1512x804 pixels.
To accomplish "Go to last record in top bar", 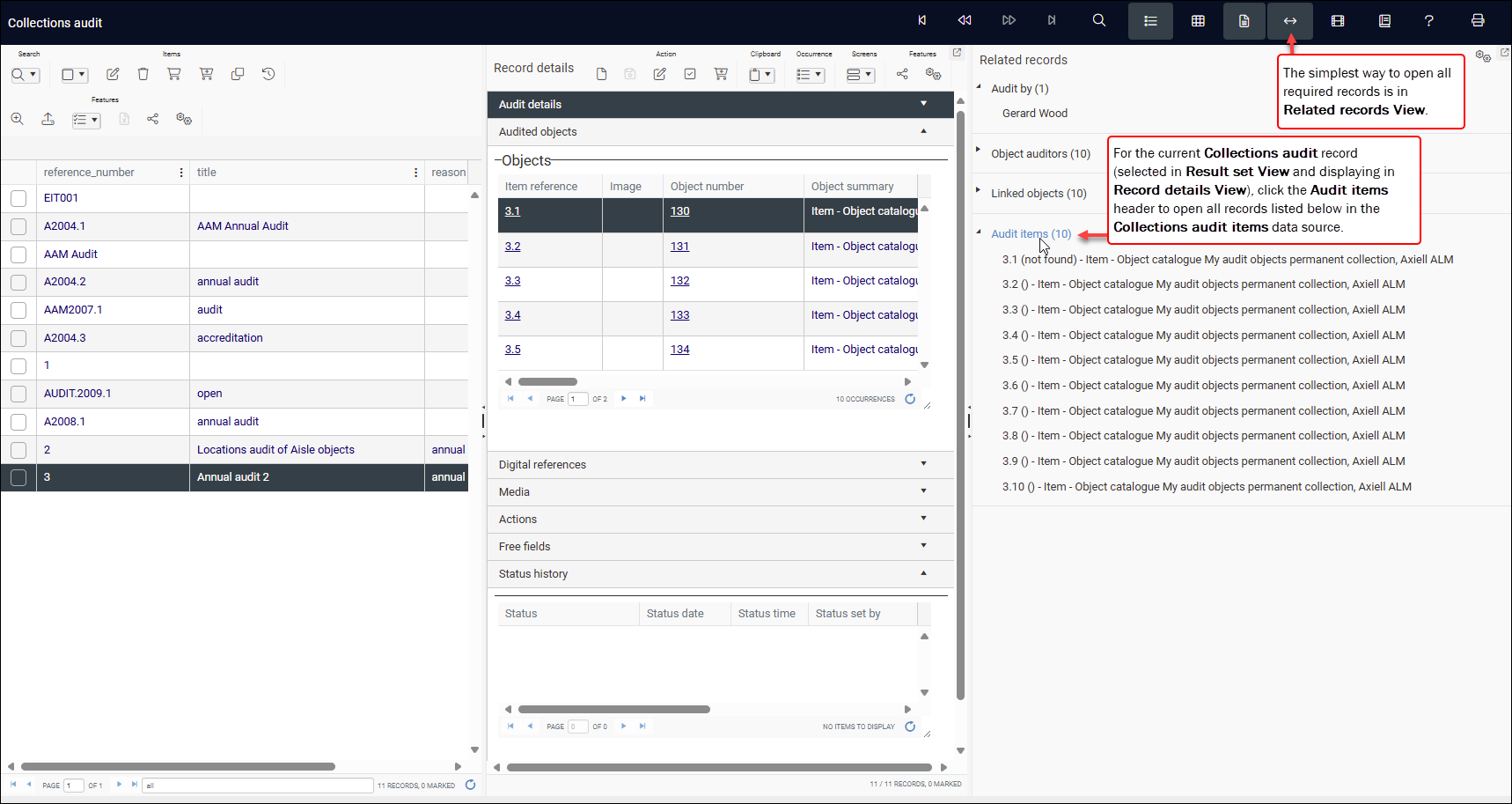I will click(x=1052, y=20).
